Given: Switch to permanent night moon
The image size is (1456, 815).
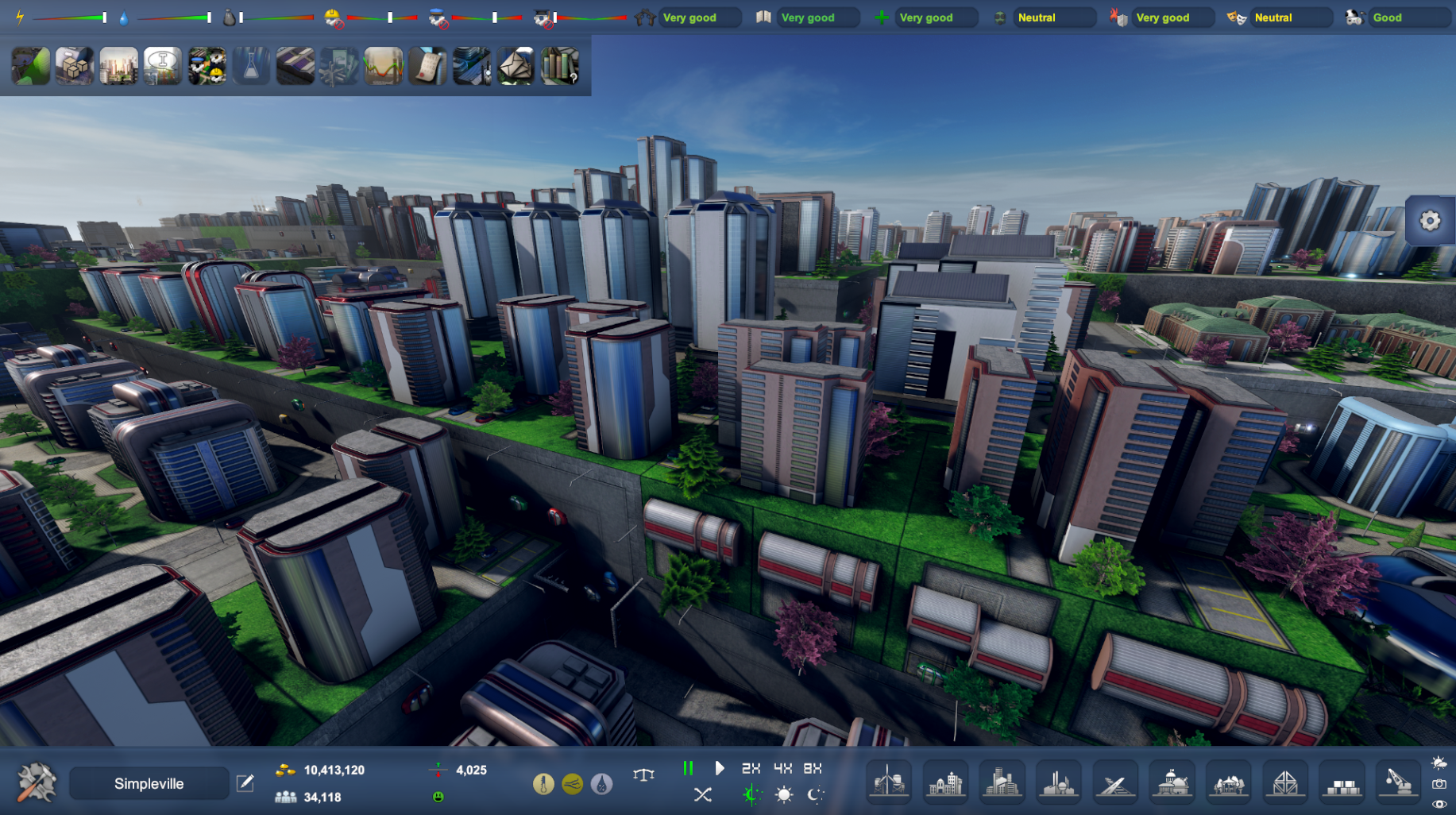Looking at the screenshot, I should 815,794.
